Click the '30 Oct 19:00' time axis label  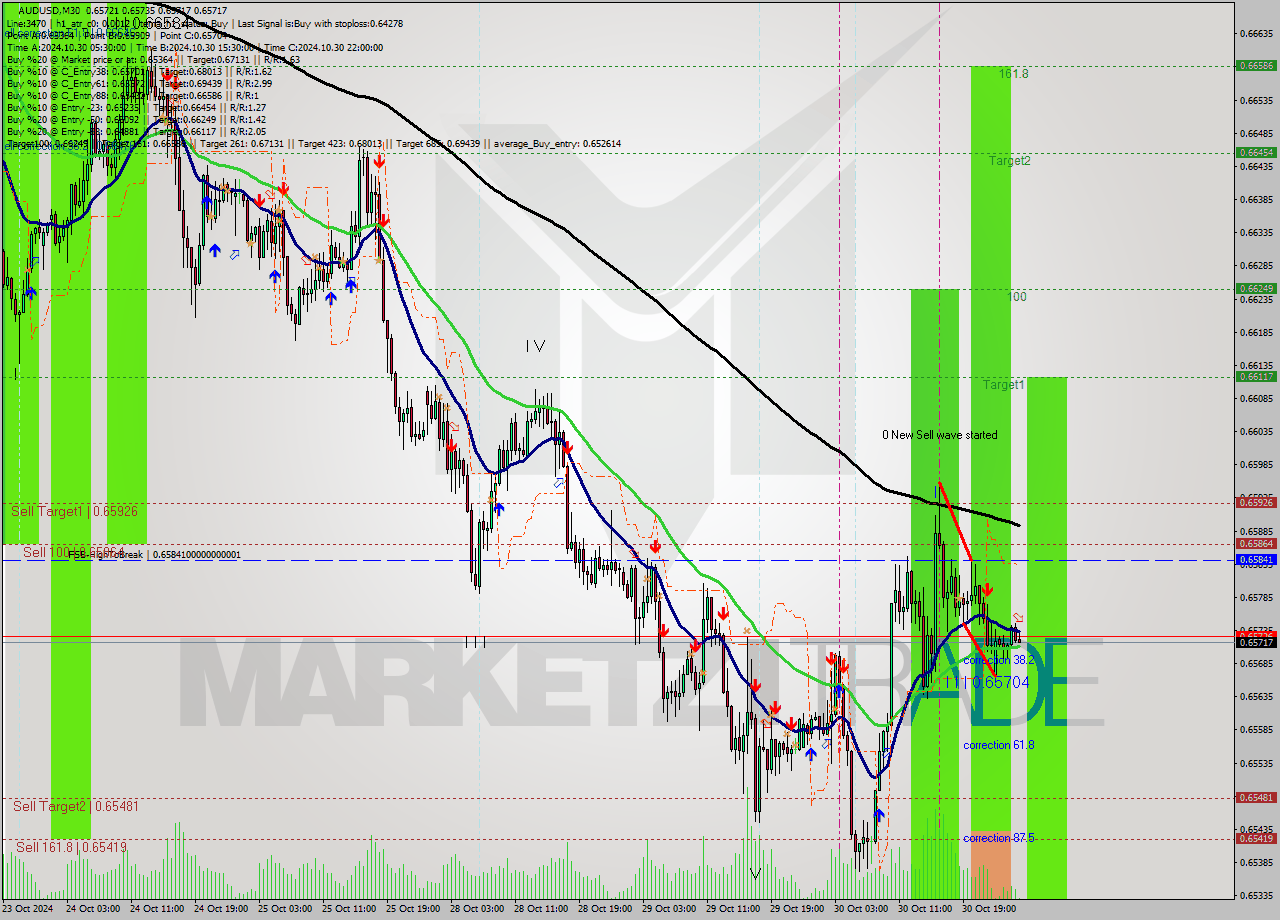(x=990, y=910)
